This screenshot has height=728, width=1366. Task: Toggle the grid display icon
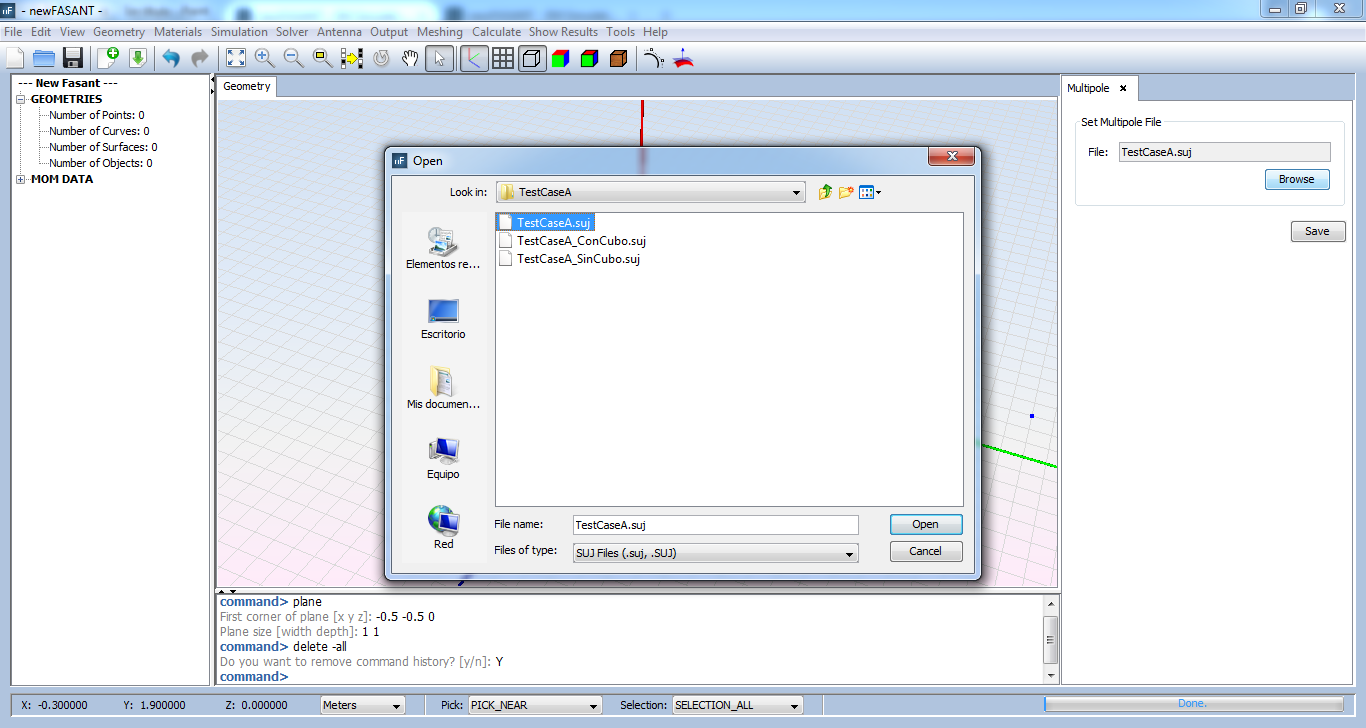[x=503, y=58]
